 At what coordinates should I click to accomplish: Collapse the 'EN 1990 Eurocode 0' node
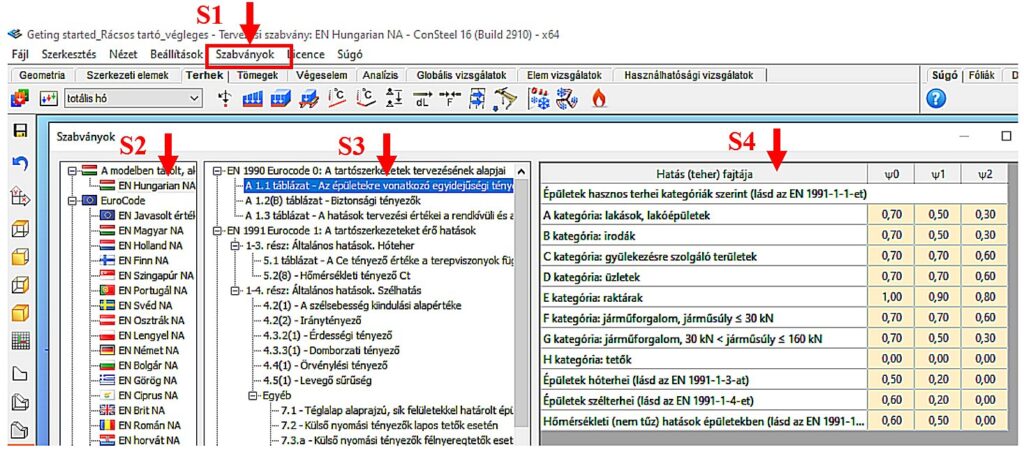tap(218, 170)
